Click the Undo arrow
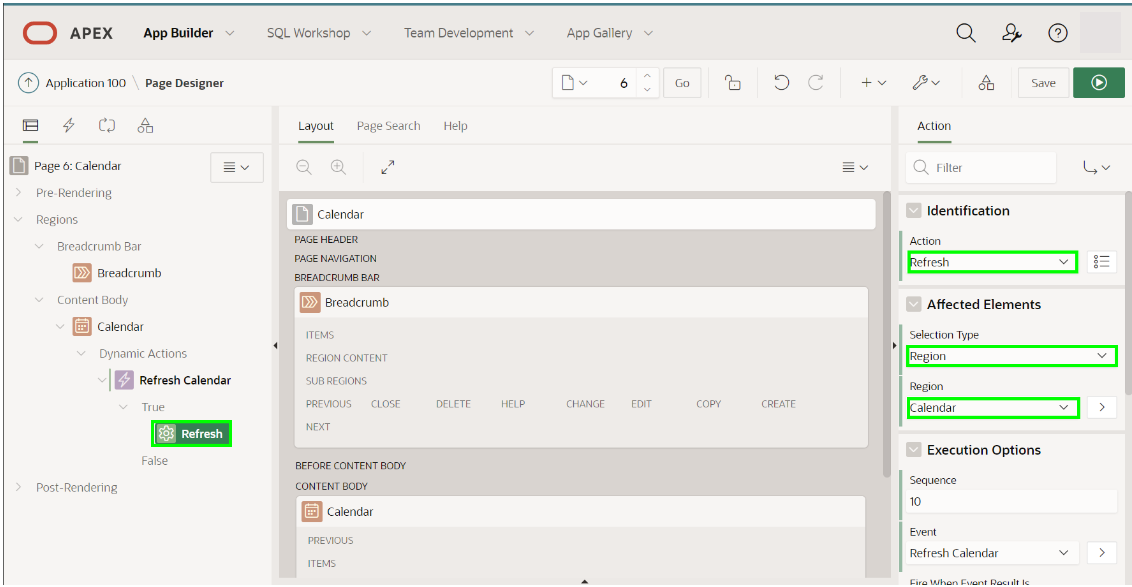Image resolution: width=1132 pixels, height=587 pixels. click(781, 83)
